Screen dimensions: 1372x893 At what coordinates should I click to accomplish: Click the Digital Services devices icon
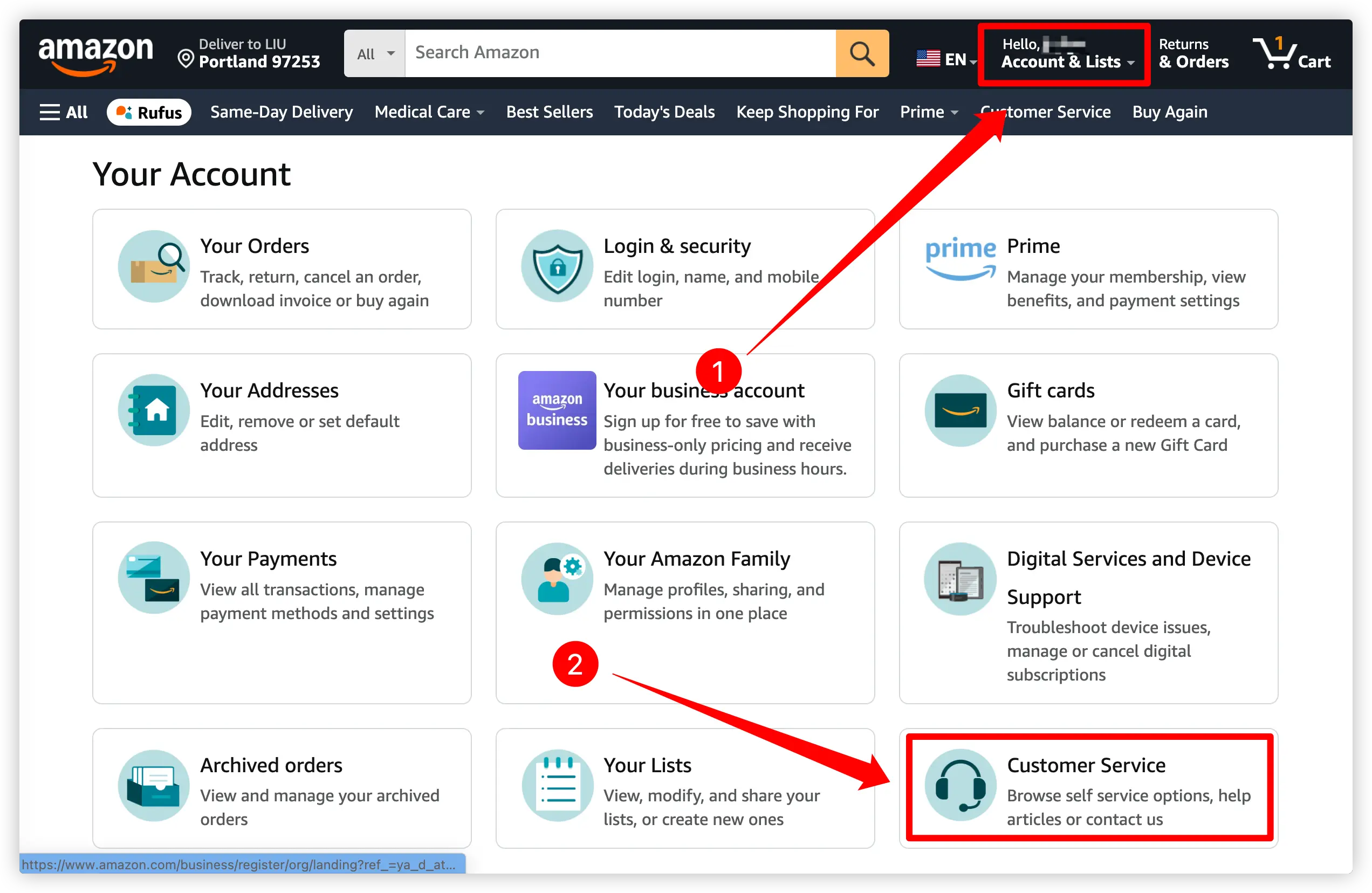pyautogui.click(x=961, y=579)
